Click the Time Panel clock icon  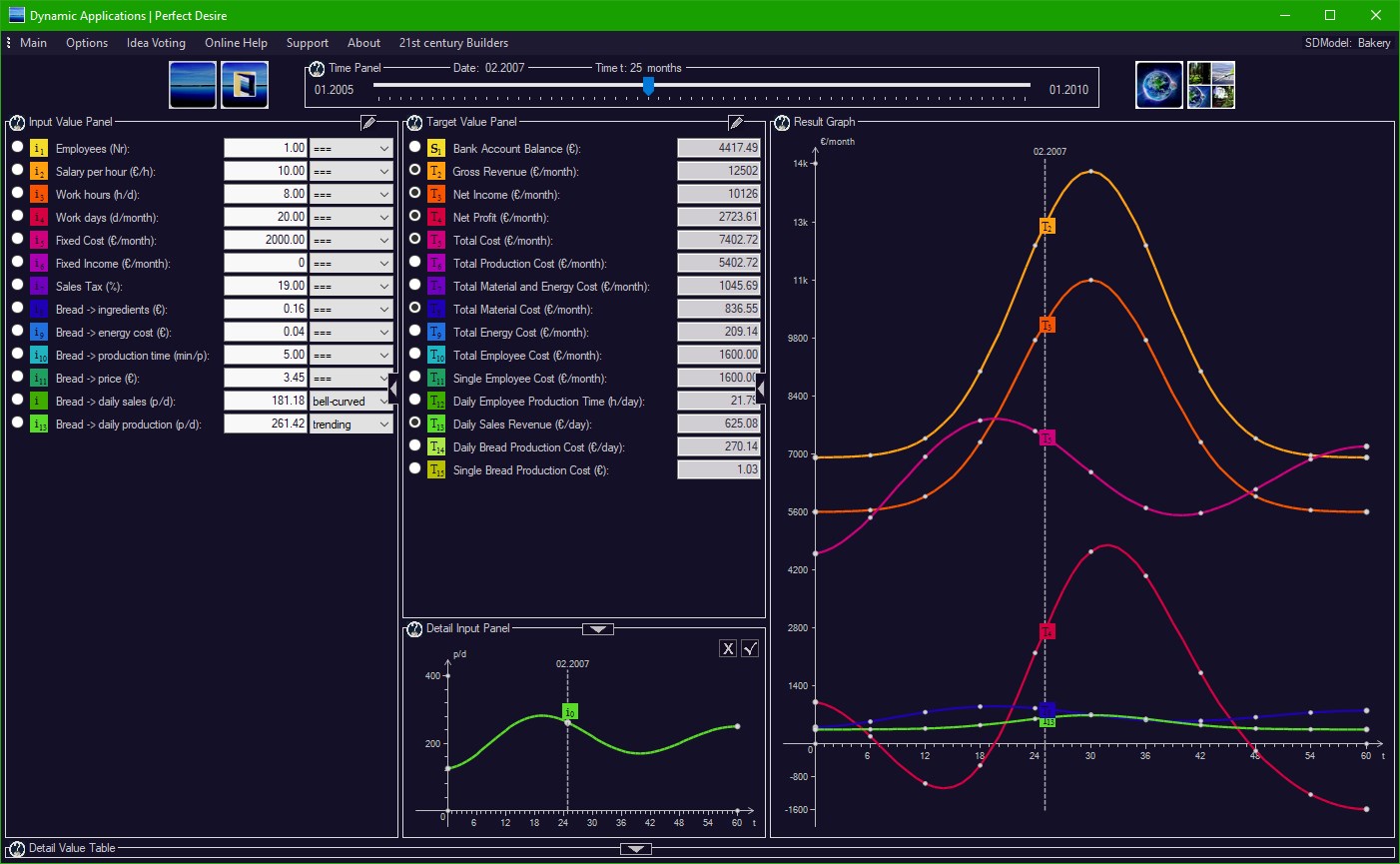click(x=317, y=69)
